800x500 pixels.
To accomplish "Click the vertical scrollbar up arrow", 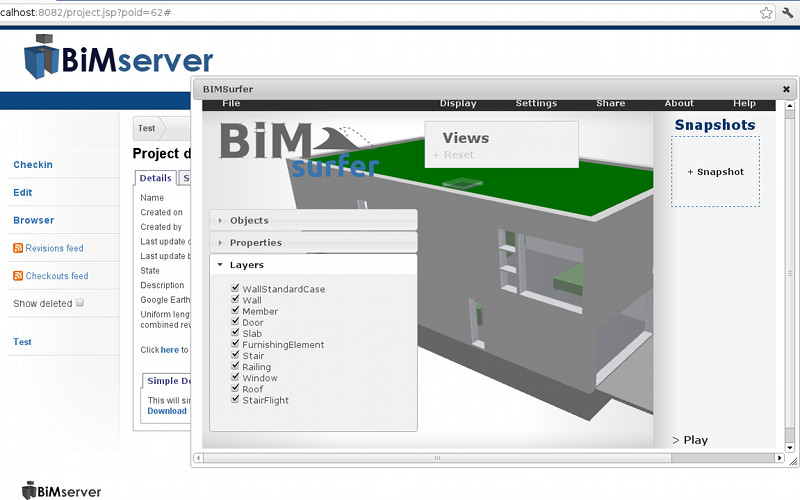I will point(790,106).
